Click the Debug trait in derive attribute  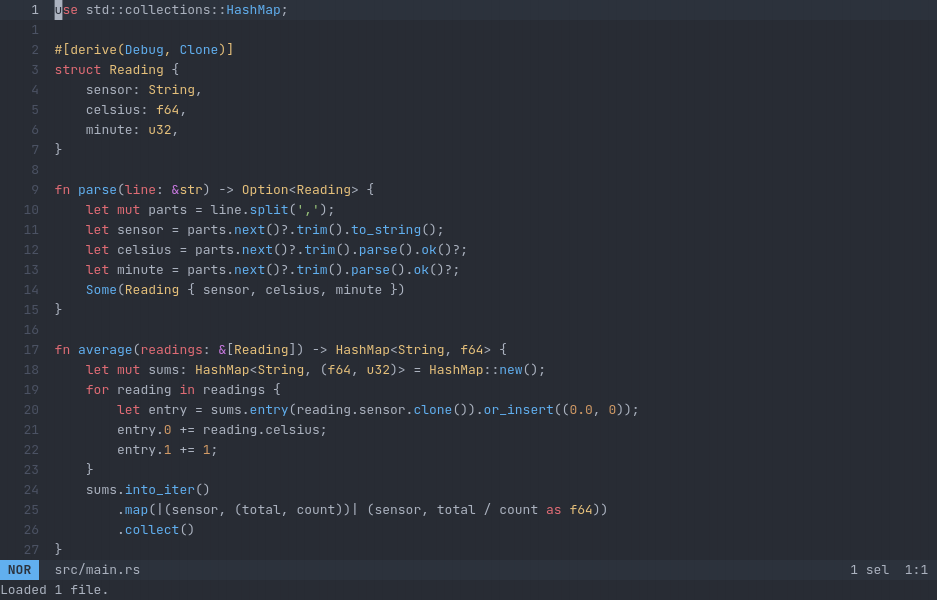144,50
